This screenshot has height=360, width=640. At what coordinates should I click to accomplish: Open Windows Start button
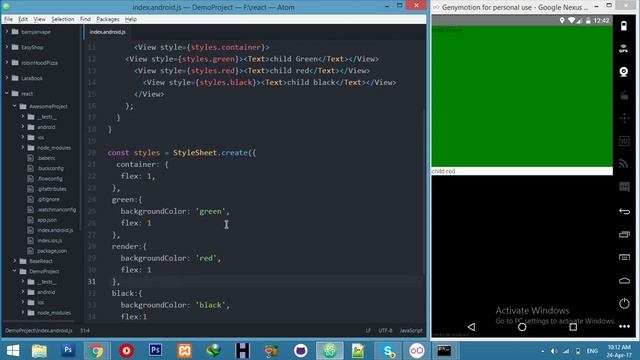tap(13, 351)
